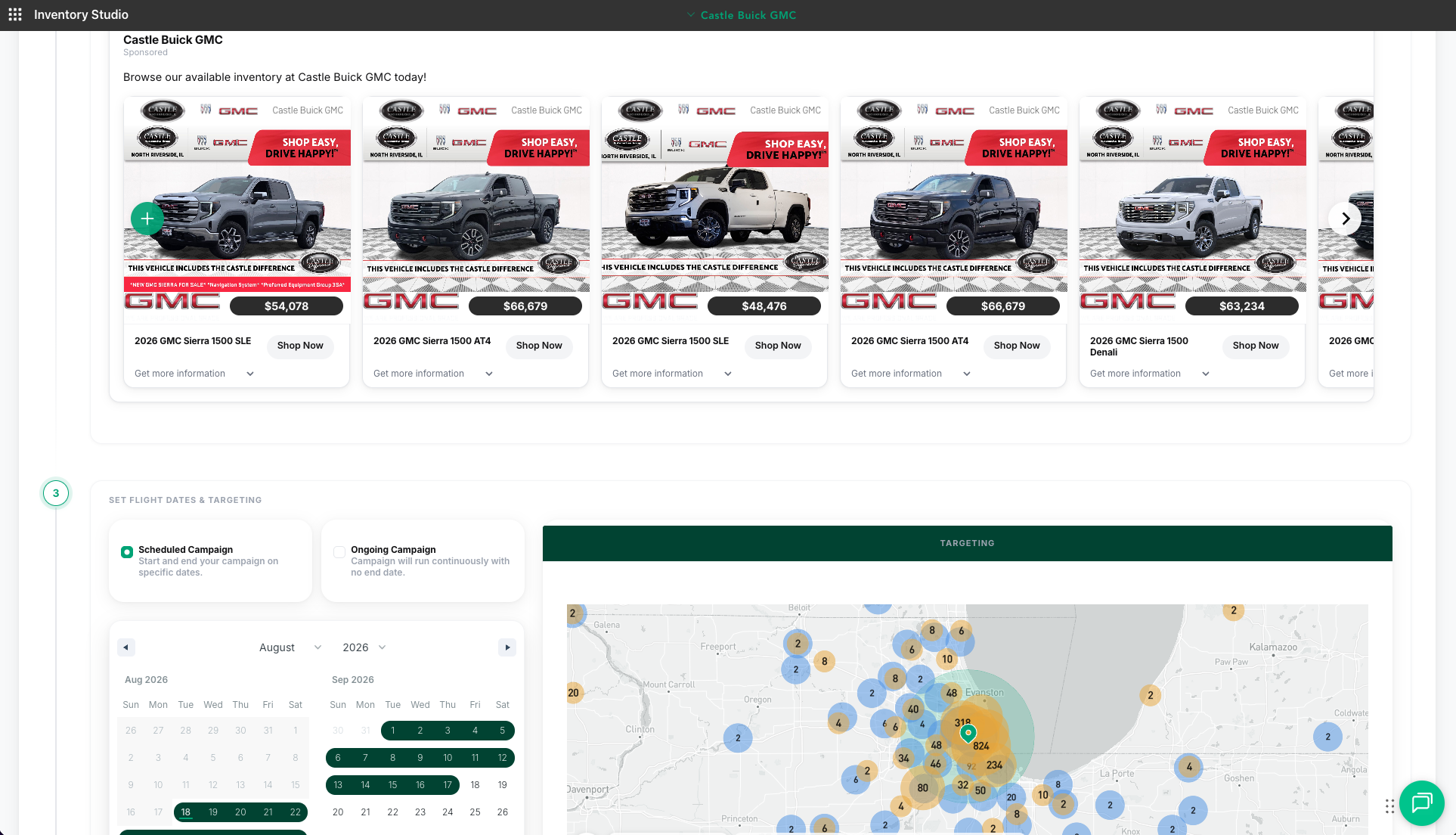1456x835 pixels.
Task: Select August 18 in the calendar
Action: pyautogui.click(x=186, y=812)
